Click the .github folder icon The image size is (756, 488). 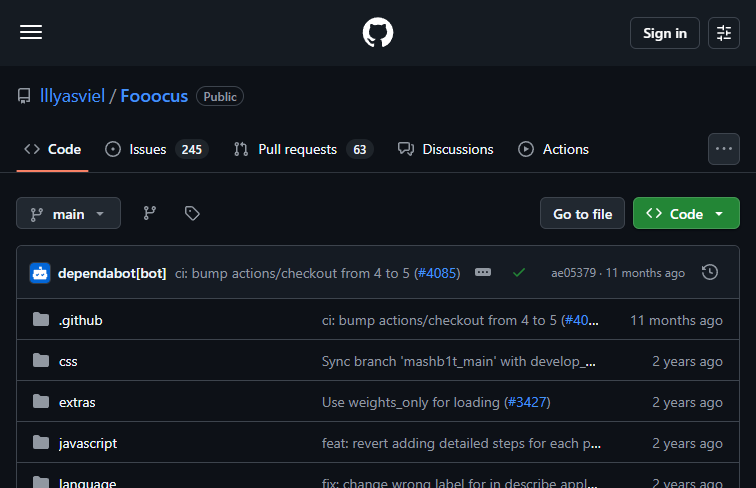tap(41, 319)
